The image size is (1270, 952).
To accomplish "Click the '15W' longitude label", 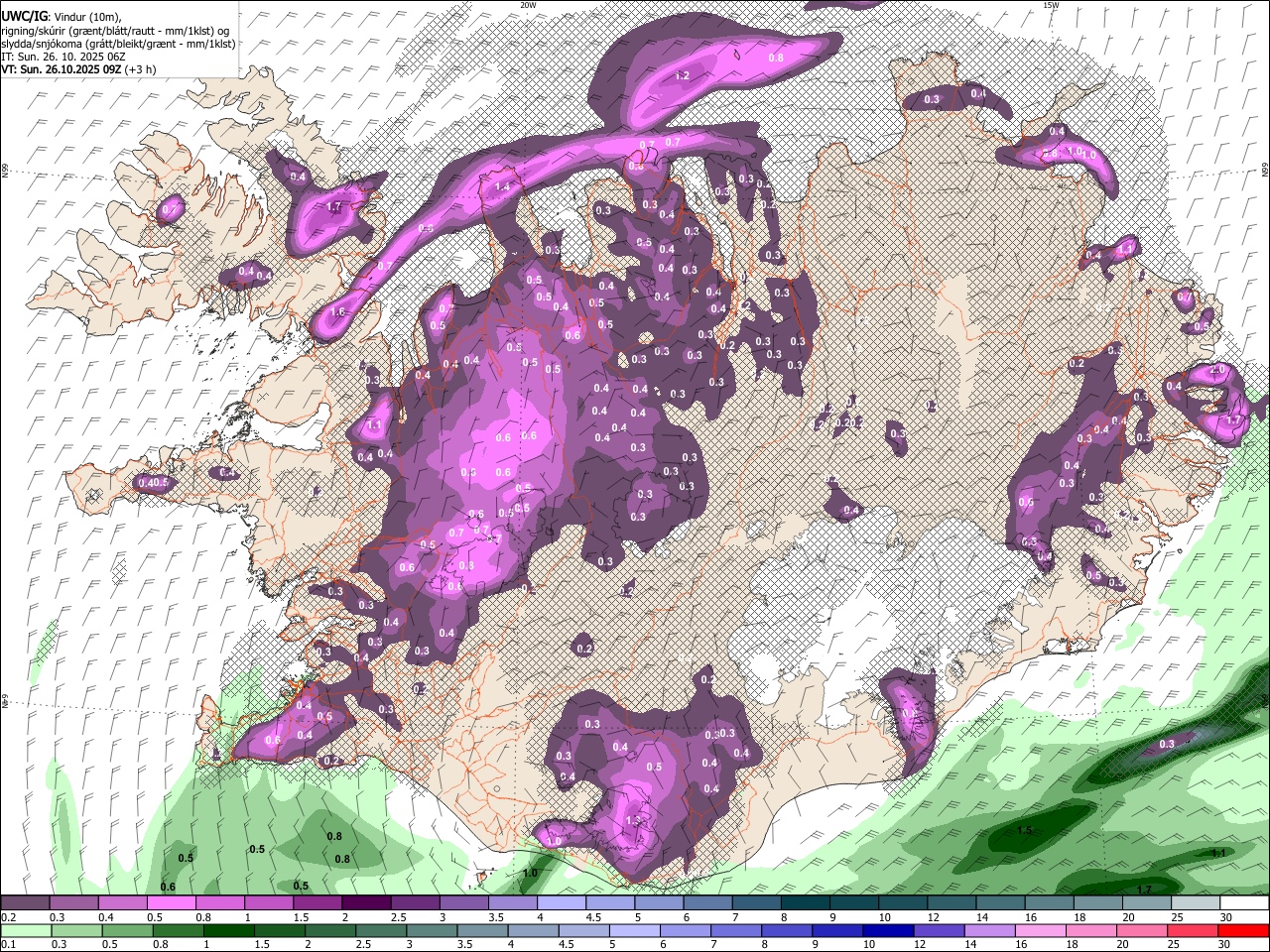I will click(x=1051, y=5).
